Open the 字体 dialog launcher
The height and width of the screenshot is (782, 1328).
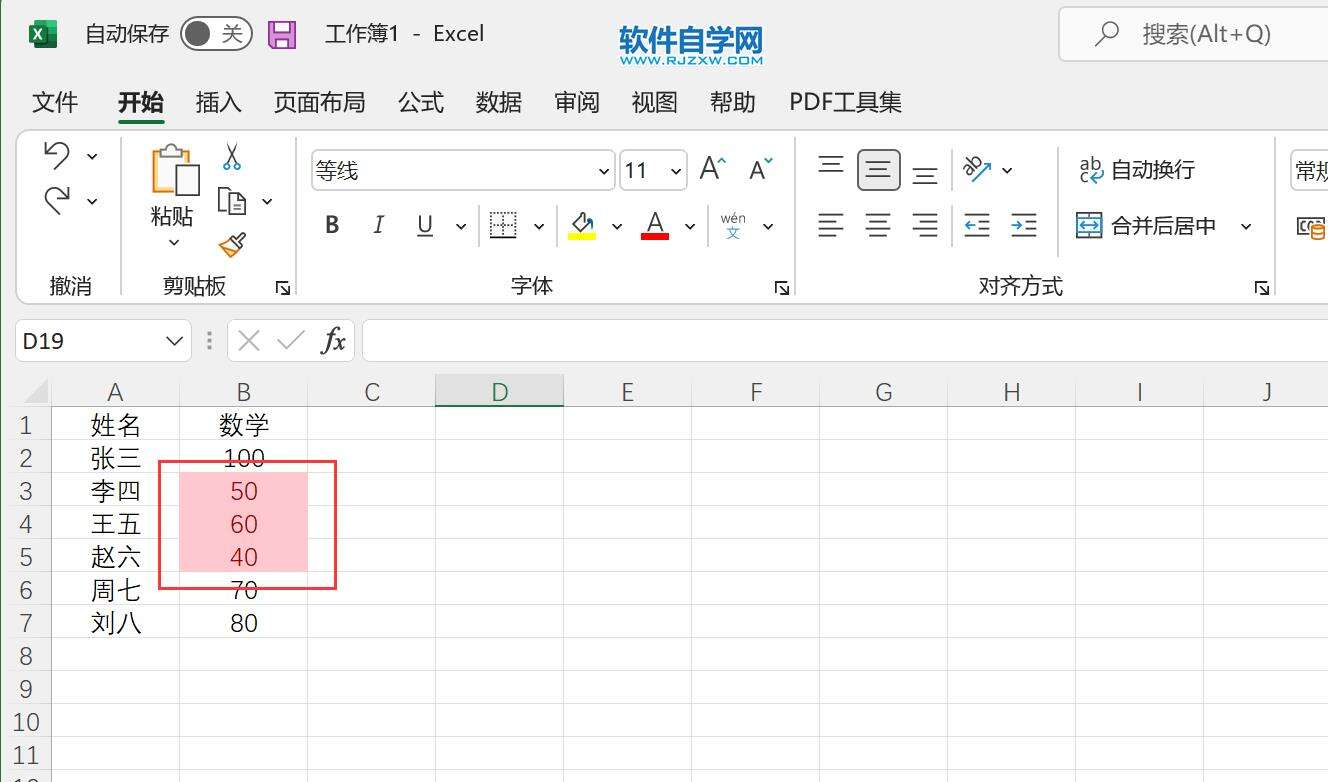(781, 288)
